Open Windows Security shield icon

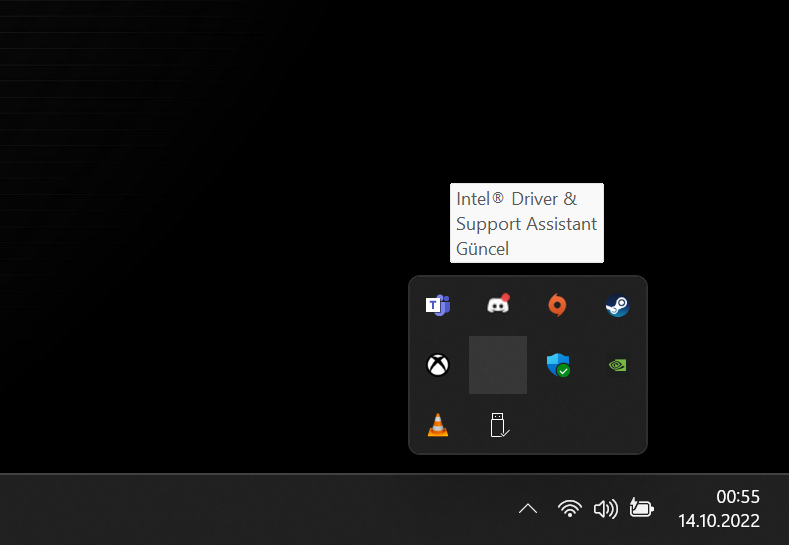click(558, 365)
